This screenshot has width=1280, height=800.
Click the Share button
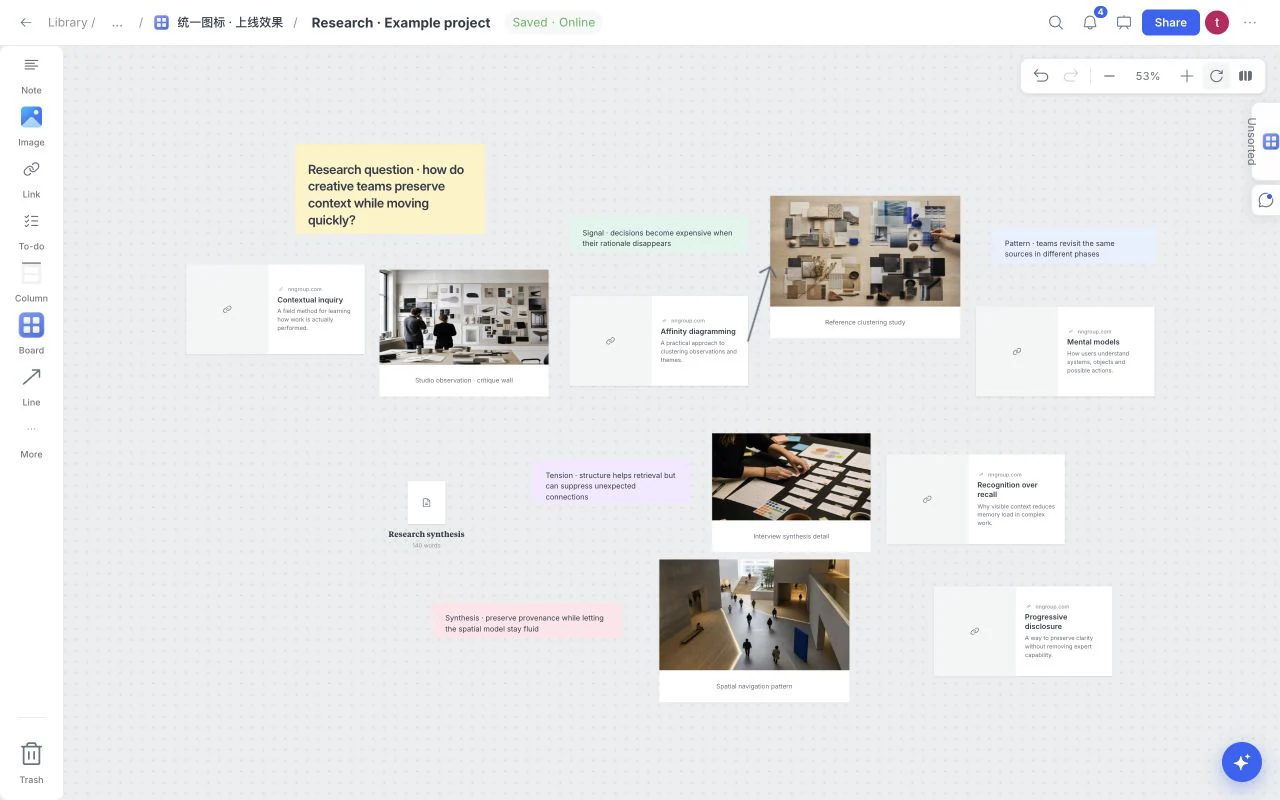click(1170, 22)
